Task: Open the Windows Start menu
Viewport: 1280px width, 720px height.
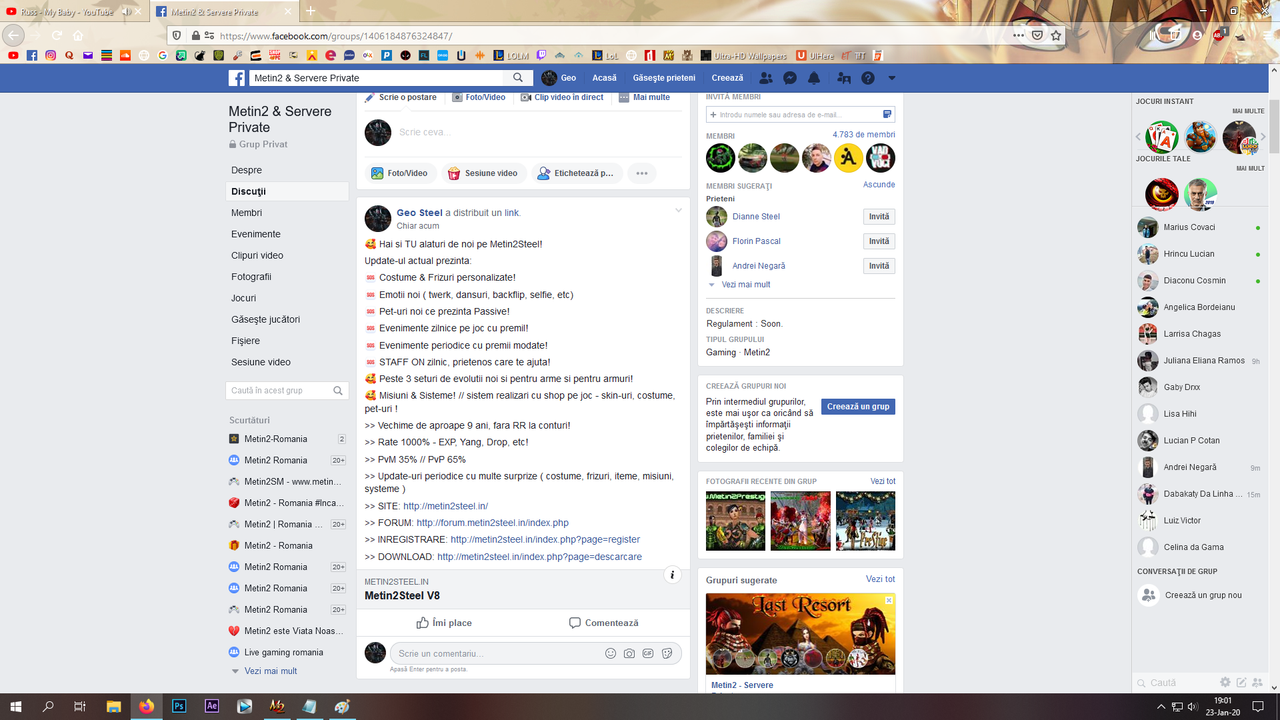Action: click(x=15, y=706)
